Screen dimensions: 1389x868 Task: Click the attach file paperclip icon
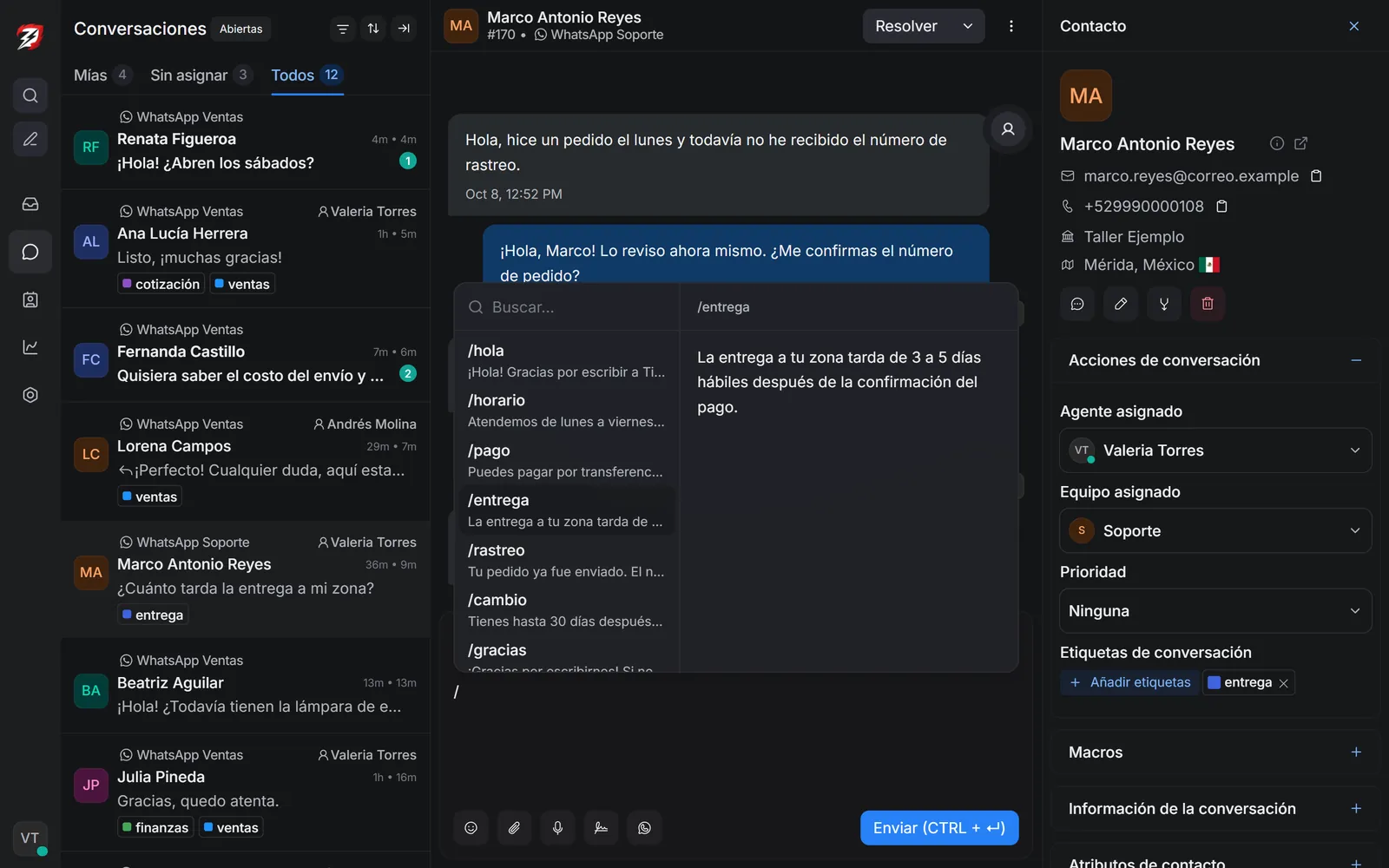pyautogui.click(x=514, y=828)
